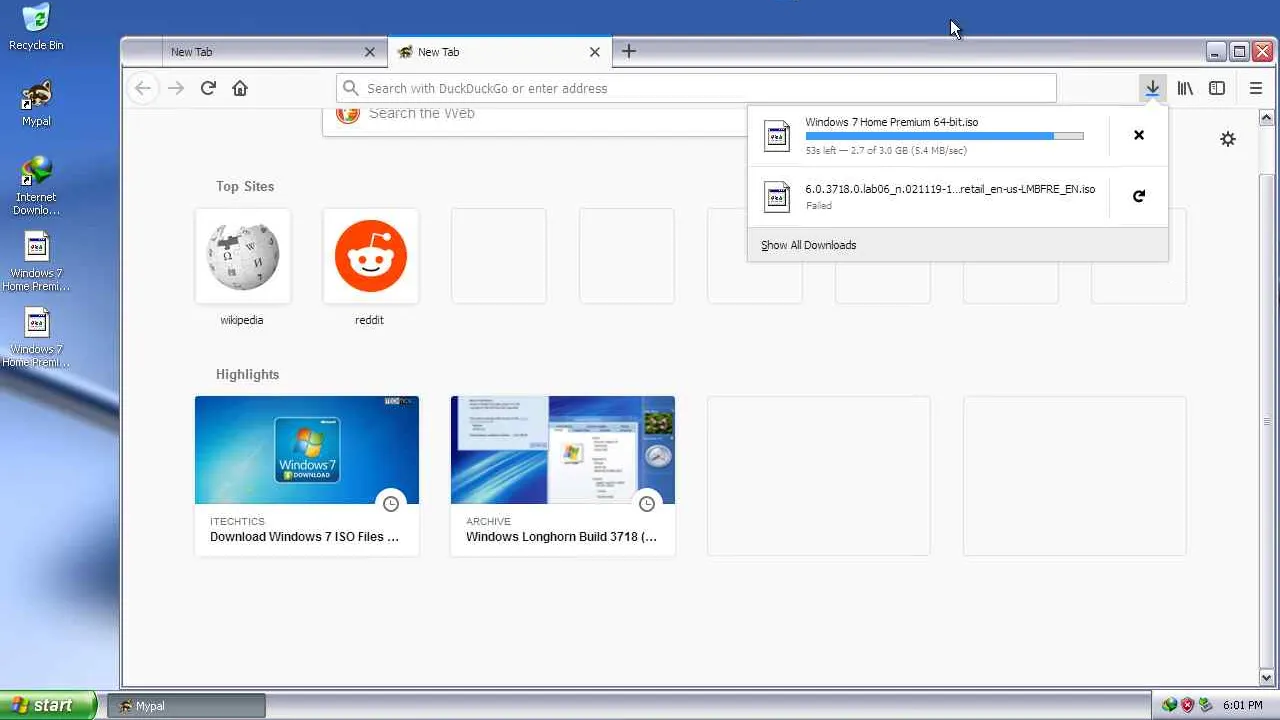Click the Windows 7 download progress bar
Viewport: 1280px width, 720px height.
(x=944, y=136)
